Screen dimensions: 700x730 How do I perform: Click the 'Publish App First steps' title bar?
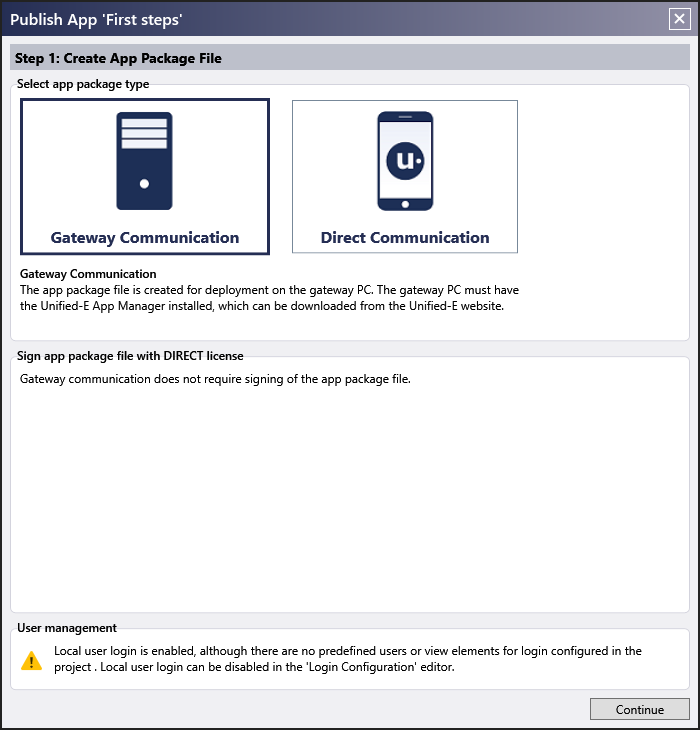tap(300, 18)
